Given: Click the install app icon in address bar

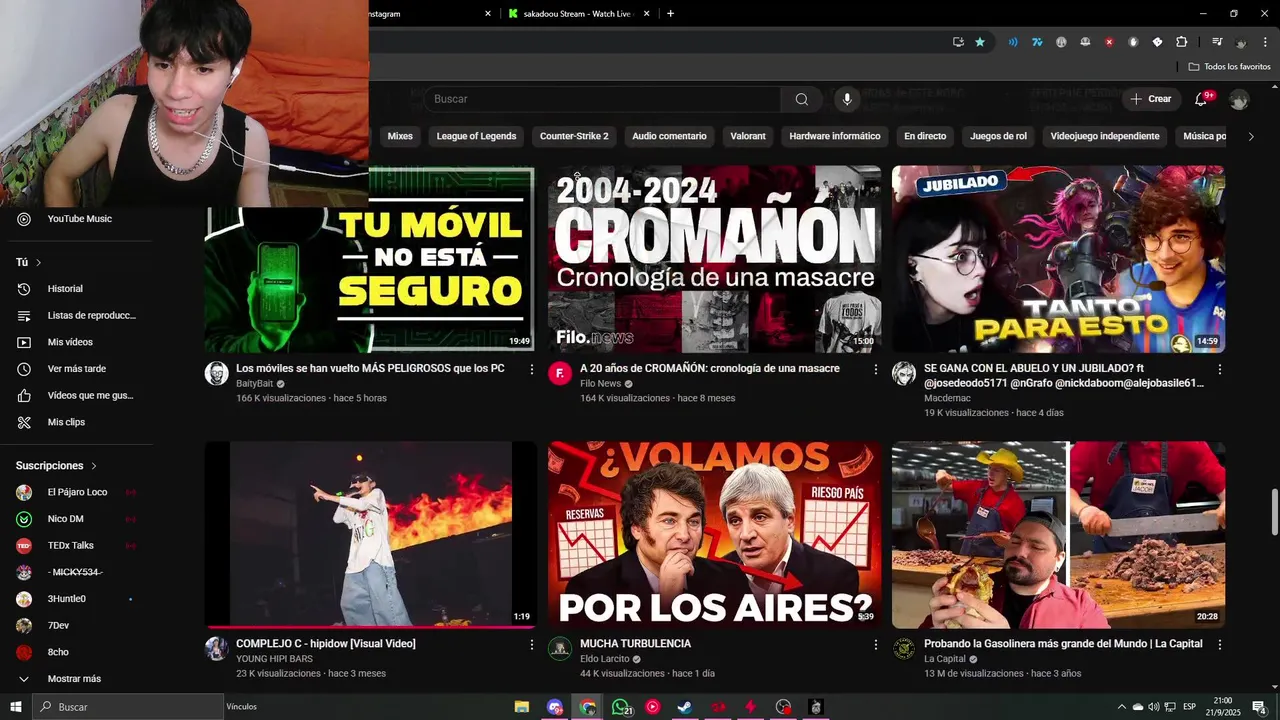Looking at the screenshot, I should [958, 42].
